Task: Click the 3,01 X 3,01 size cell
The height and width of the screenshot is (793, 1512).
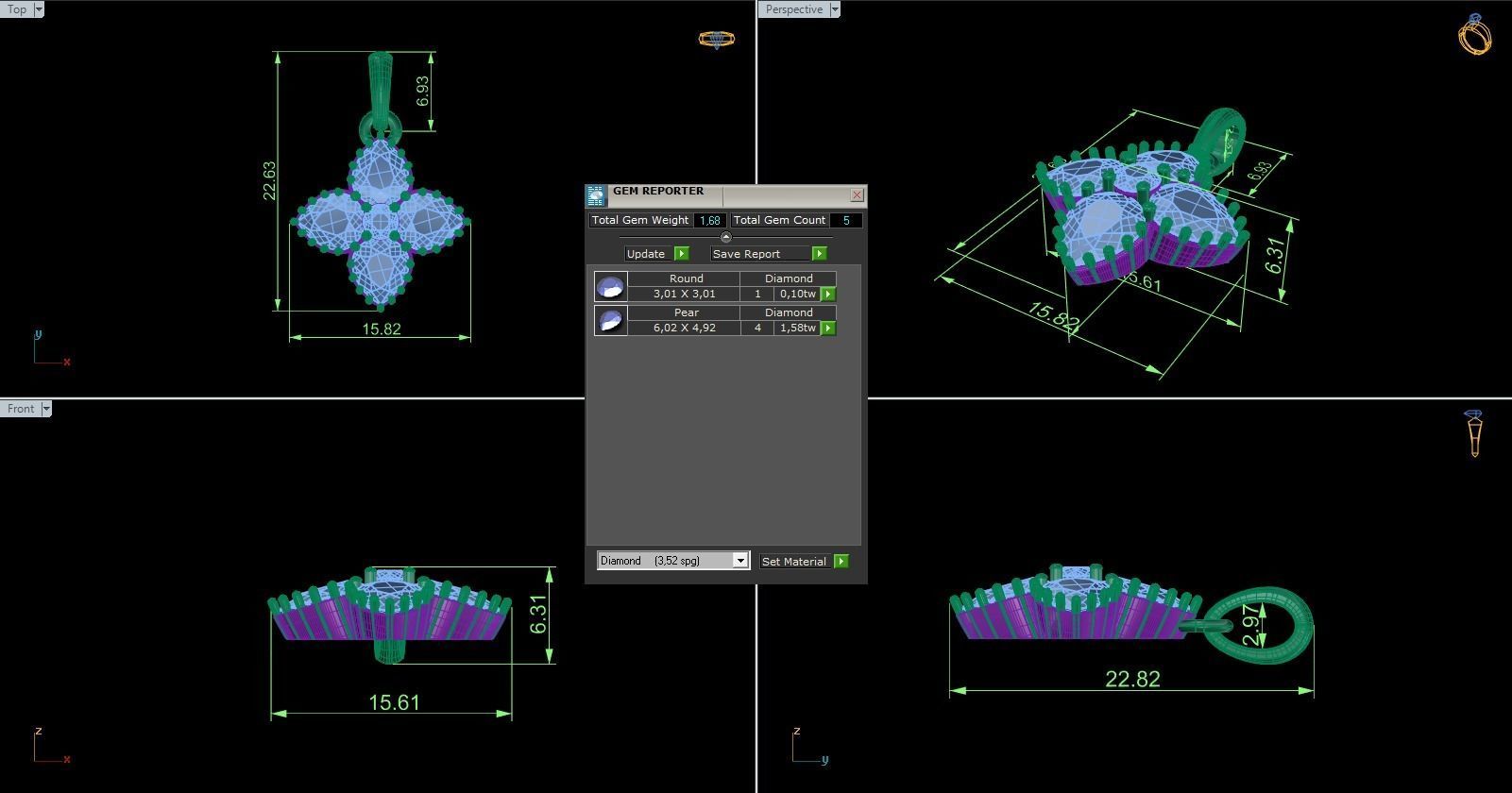Action: coord(684,295)
